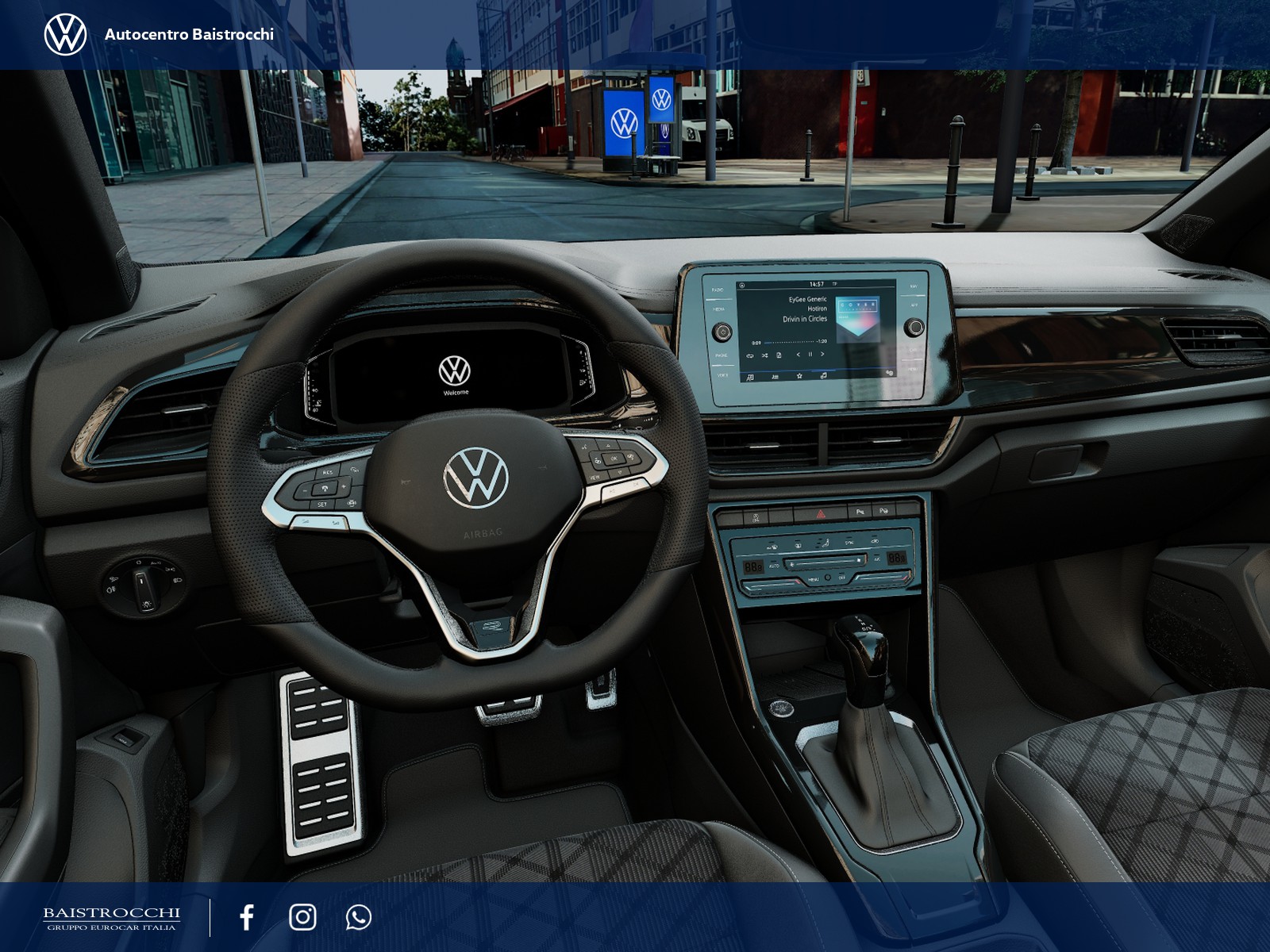This screenshot has height=952, width=1270.
Task: Tap the repeat icon on infotainment screen
Action: (x=750, y=355)
